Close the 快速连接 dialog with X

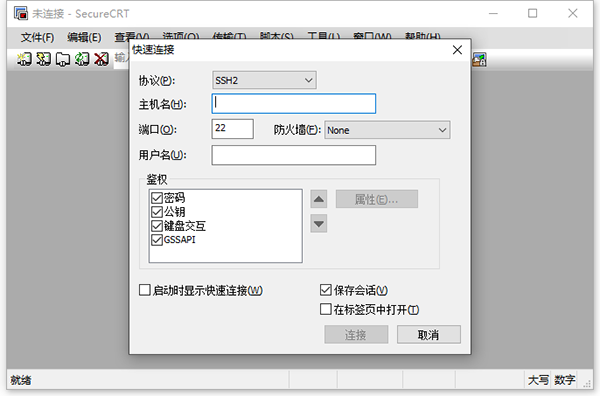coord(457,50)
